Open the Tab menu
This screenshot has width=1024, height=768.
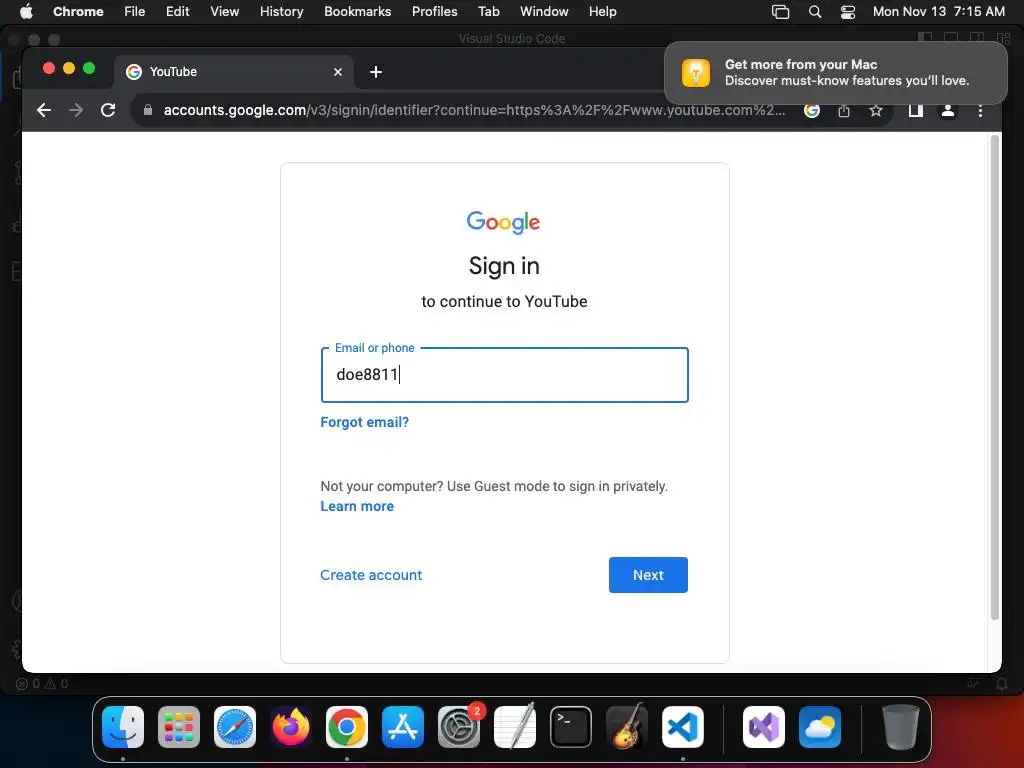[488, 11]
